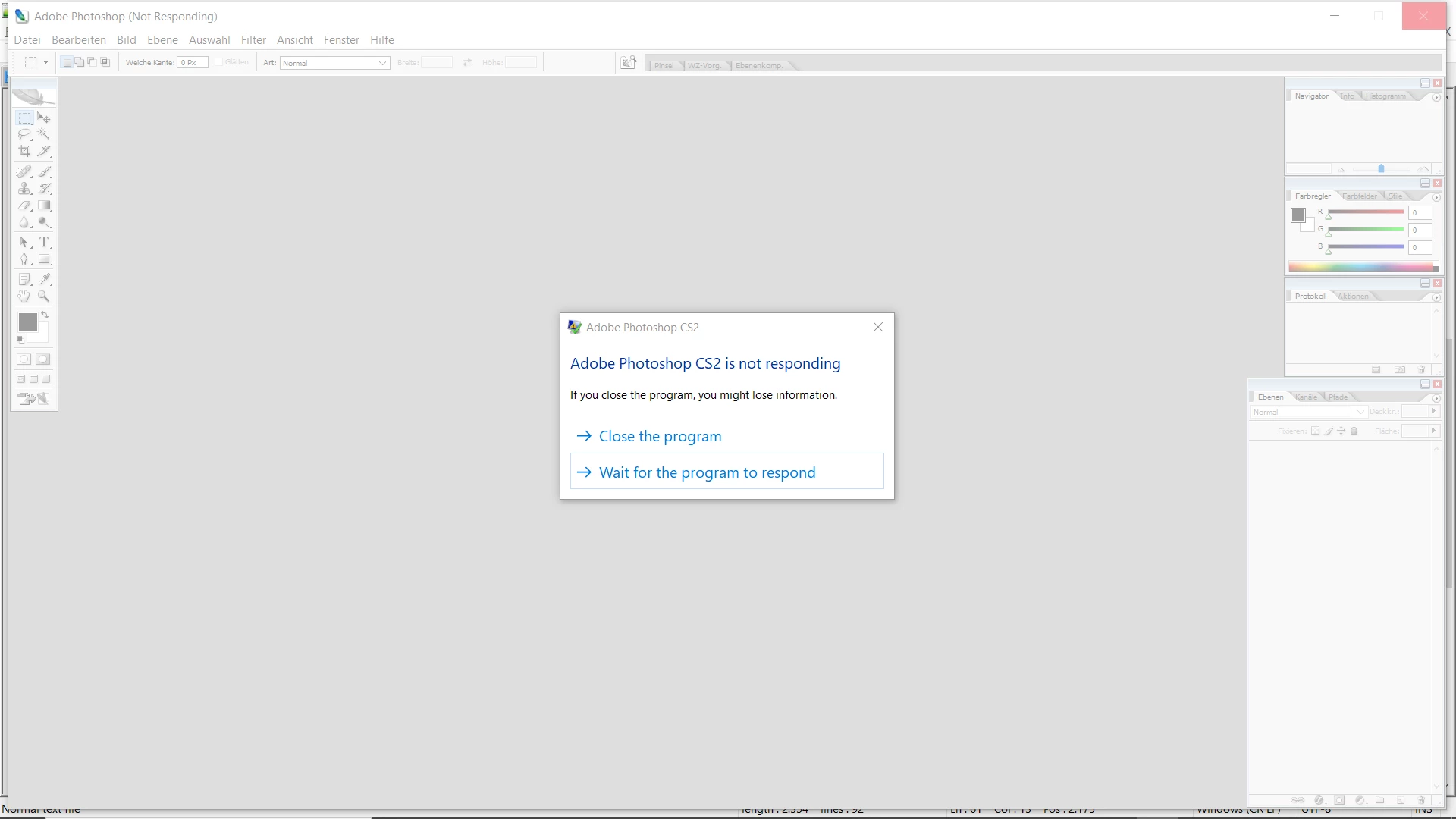Select the Lasso tool
The height and width of the screenshot is (819, 1456).
tap(24, 135)
